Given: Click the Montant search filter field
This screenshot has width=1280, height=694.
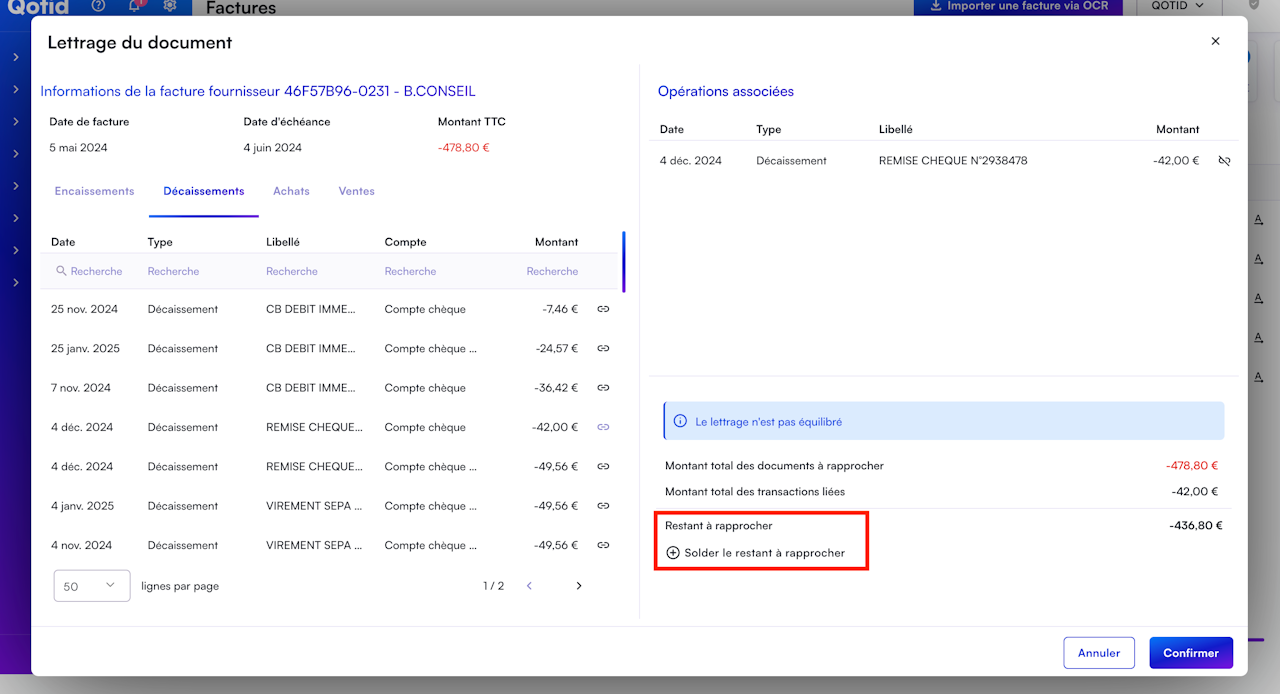Looking at the screenshot, I should pyautogui.click(x=552, y=271).
